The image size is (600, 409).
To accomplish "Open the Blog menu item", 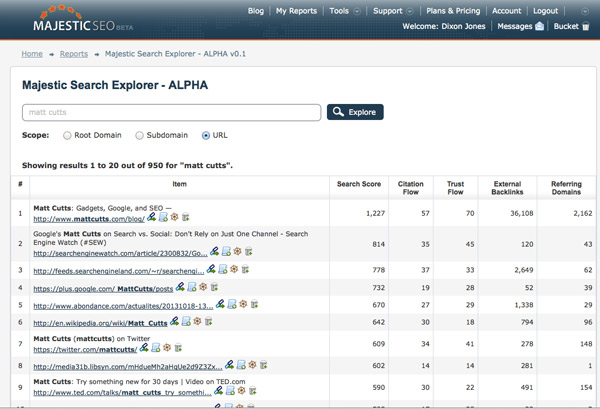I will click(256, 11).
